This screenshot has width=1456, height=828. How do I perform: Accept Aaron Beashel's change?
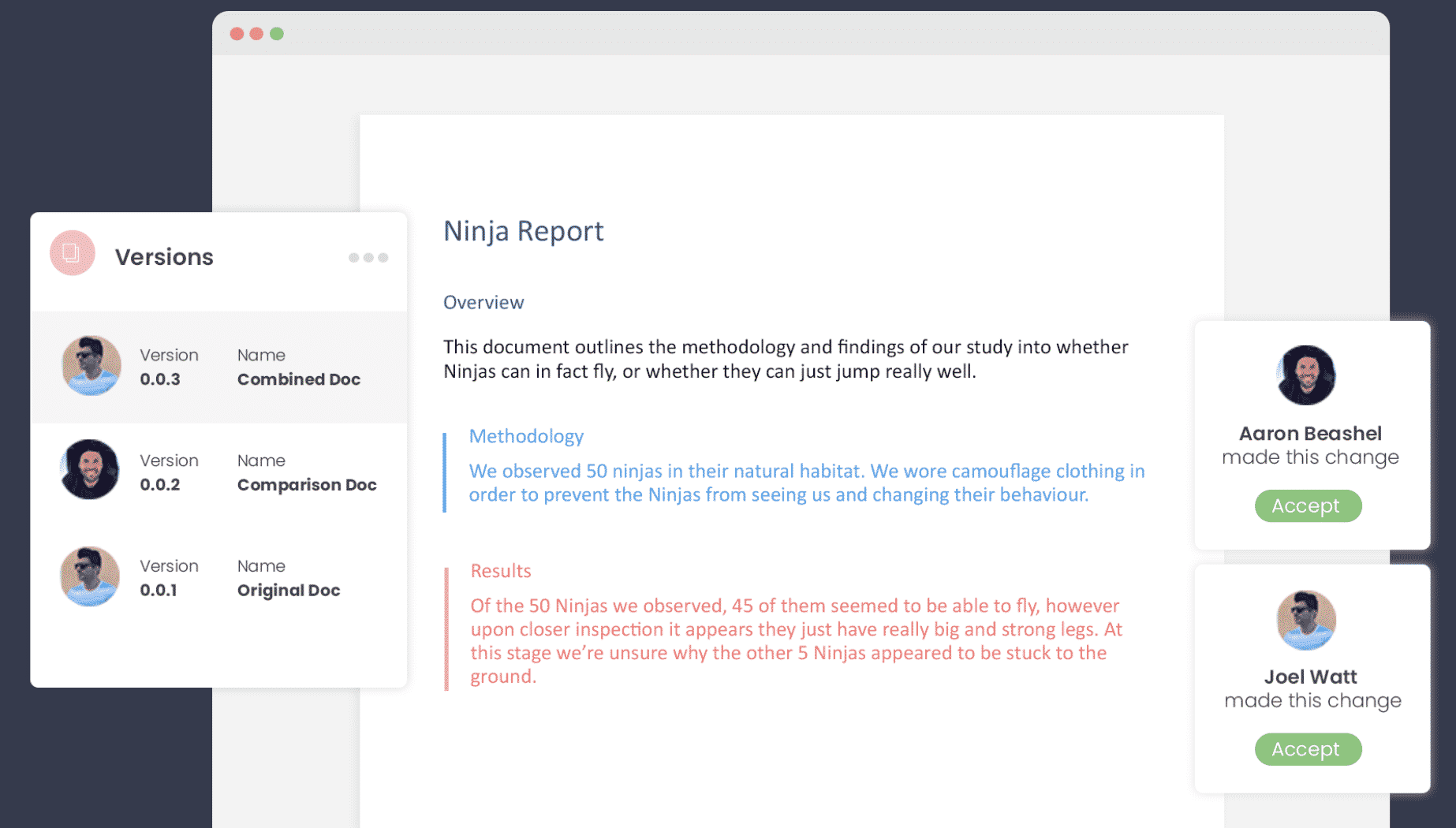point(1308,505)
